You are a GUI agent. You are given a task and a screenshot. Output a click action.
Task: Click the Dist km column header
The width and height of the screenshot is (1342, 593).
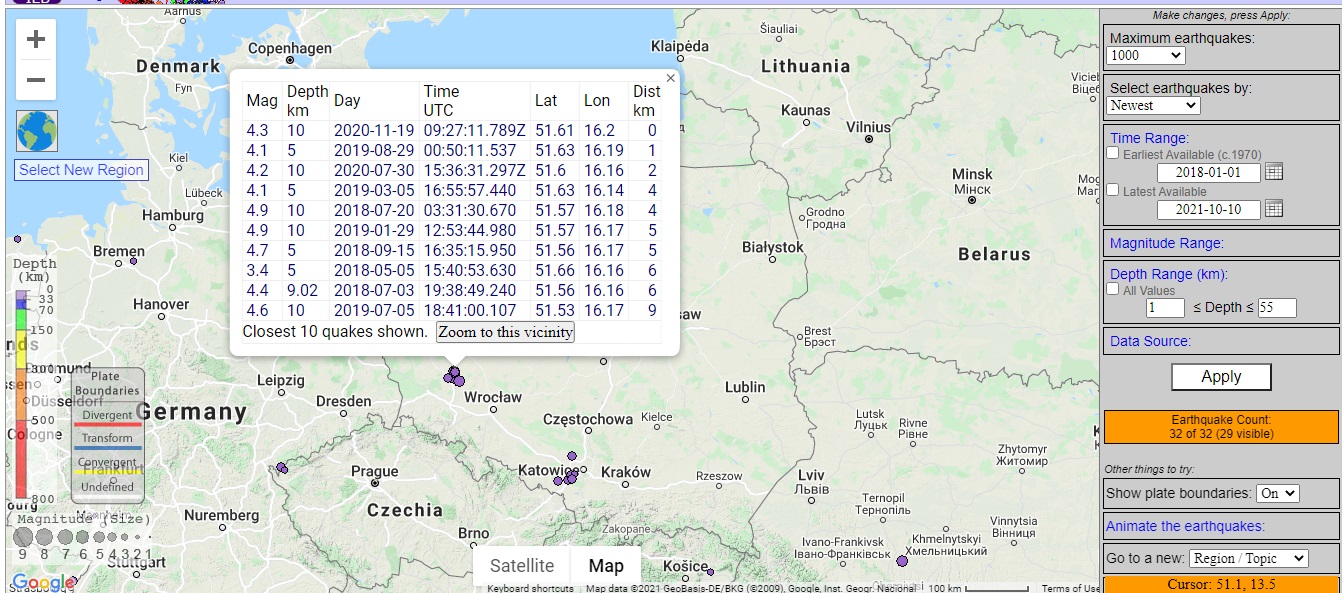[x=646, y=100]
